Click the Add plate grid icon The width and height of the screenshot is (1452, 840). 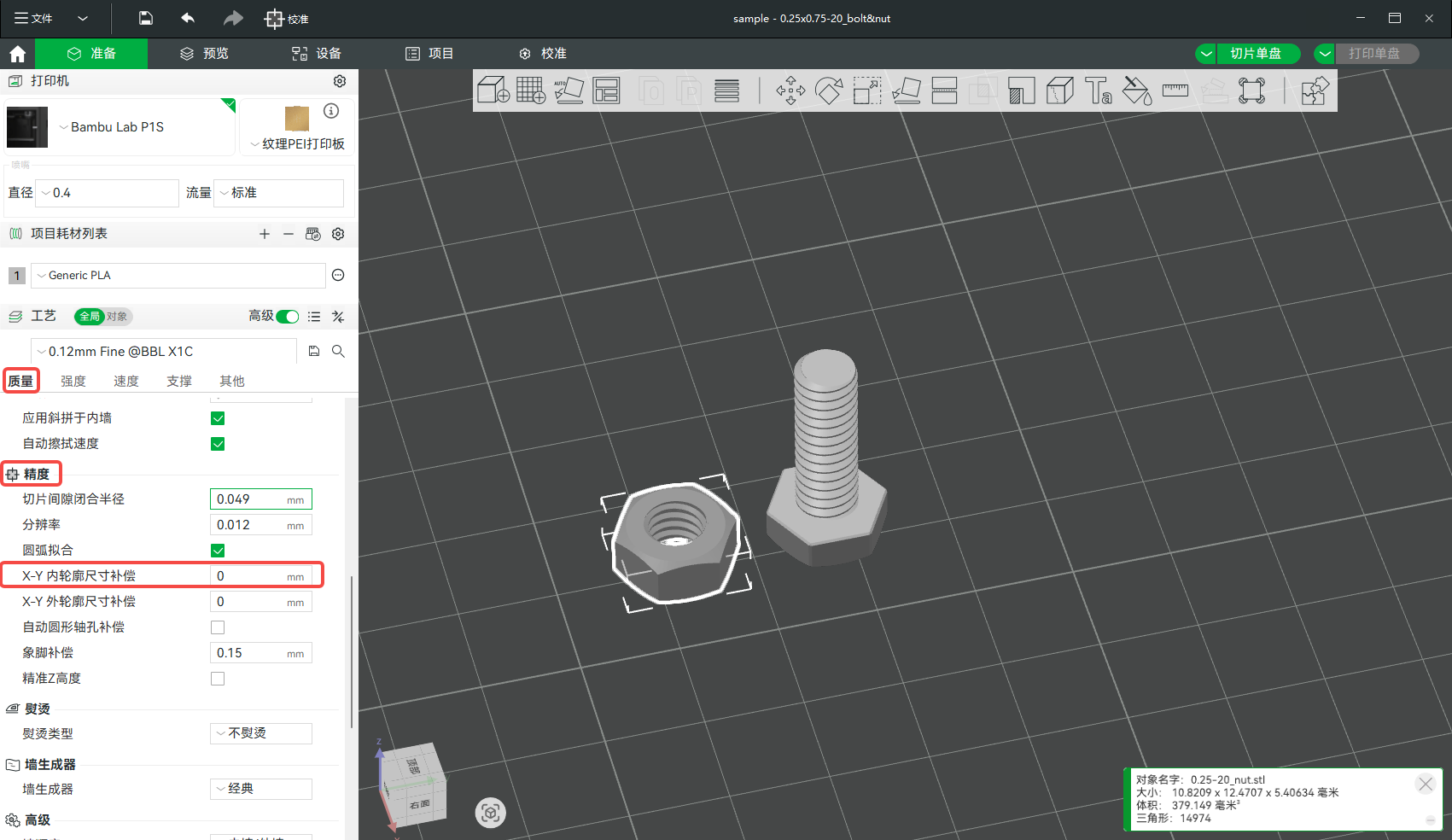pyautogui.click(x=531, y=90)
